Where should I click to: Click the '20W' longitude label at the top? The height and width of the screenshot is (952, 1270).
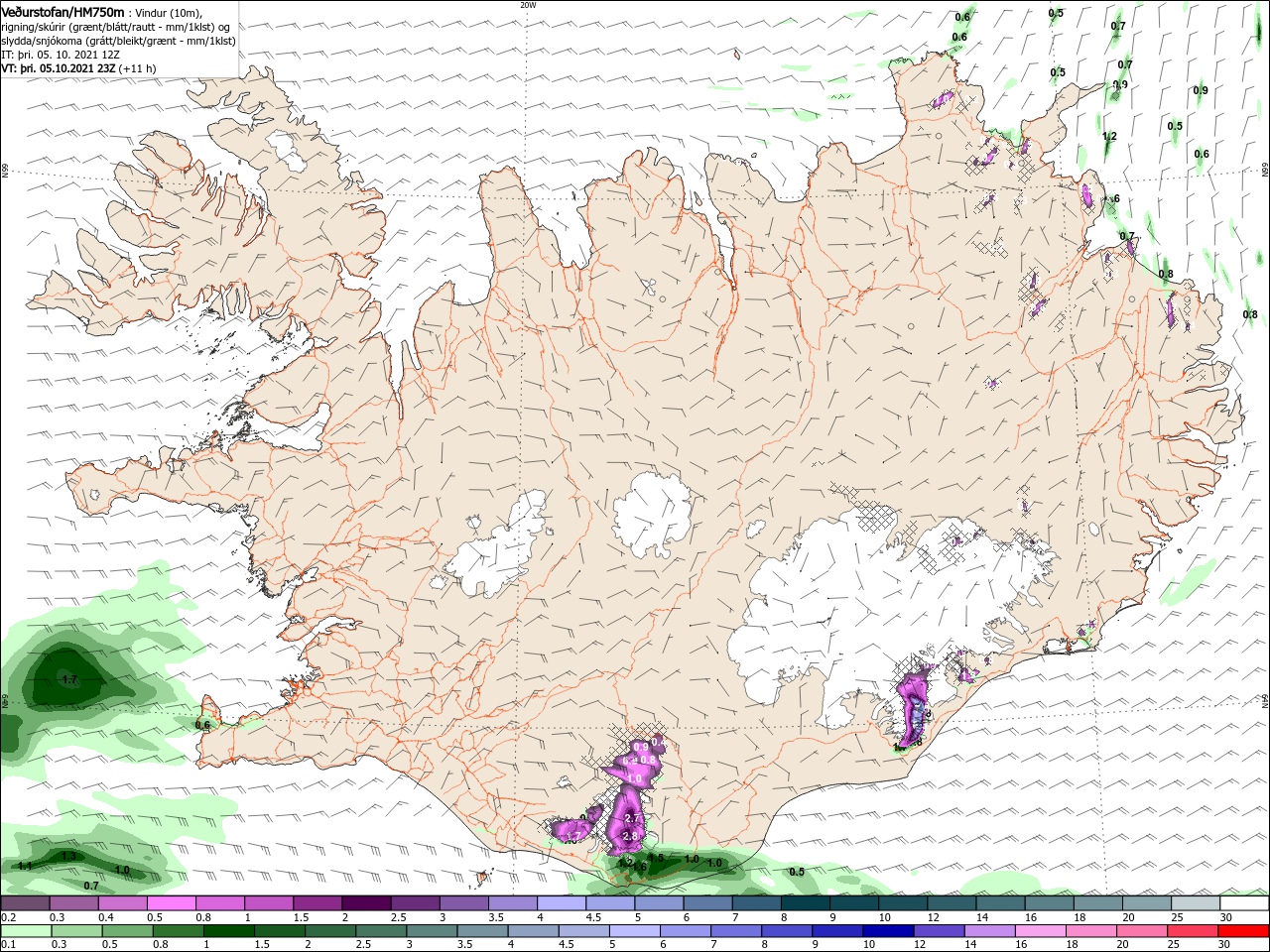coord(528,5)
